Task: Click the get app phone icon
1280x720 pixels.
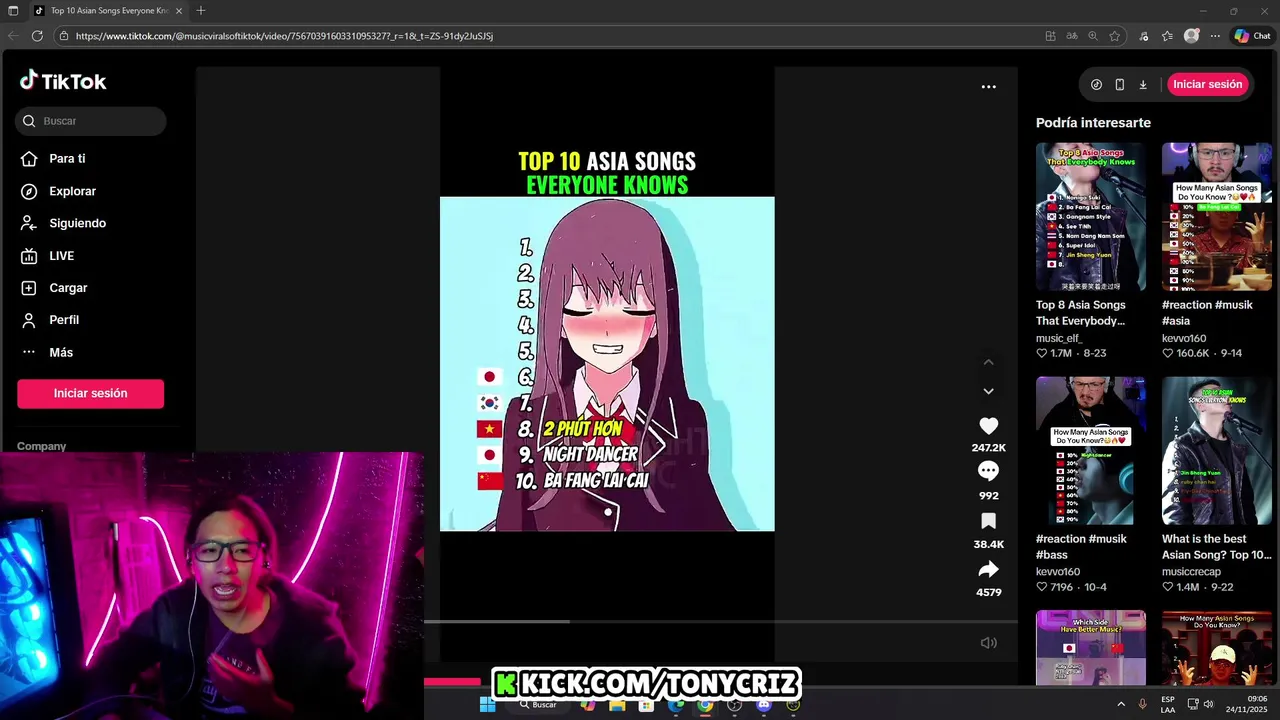Action: (x=1119, y=85)
